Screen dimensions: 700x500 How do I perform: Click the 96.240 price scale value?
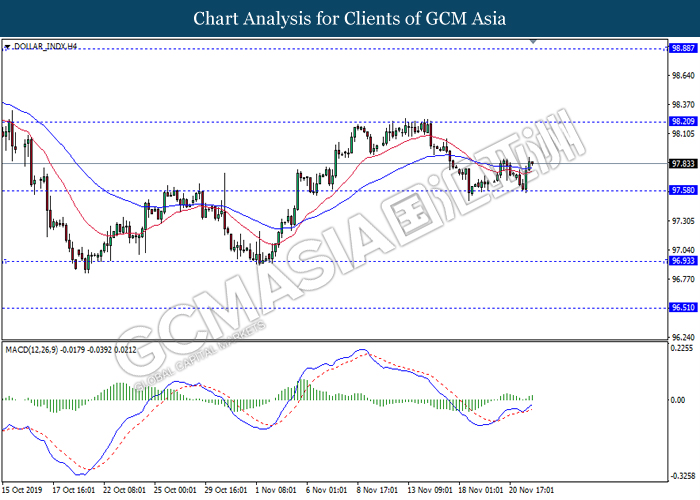[683, 337]
